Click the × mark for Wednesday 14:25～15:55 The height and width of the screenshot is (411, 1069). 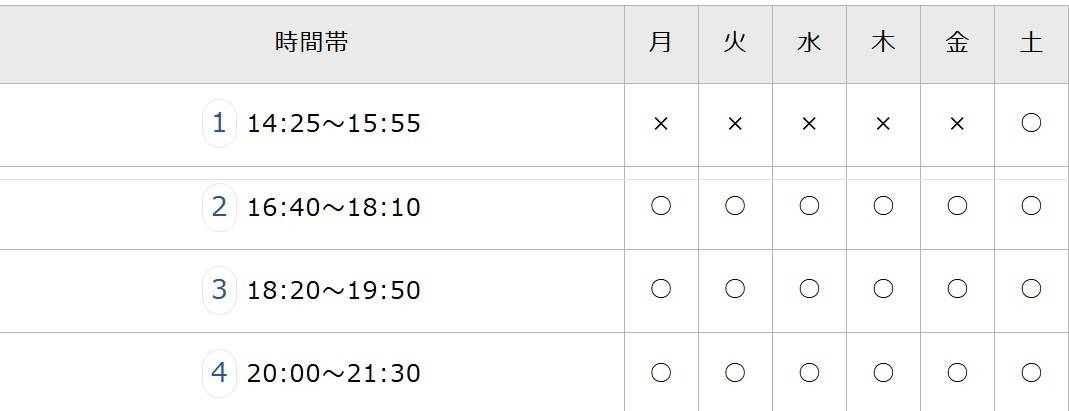pos(809,124)
